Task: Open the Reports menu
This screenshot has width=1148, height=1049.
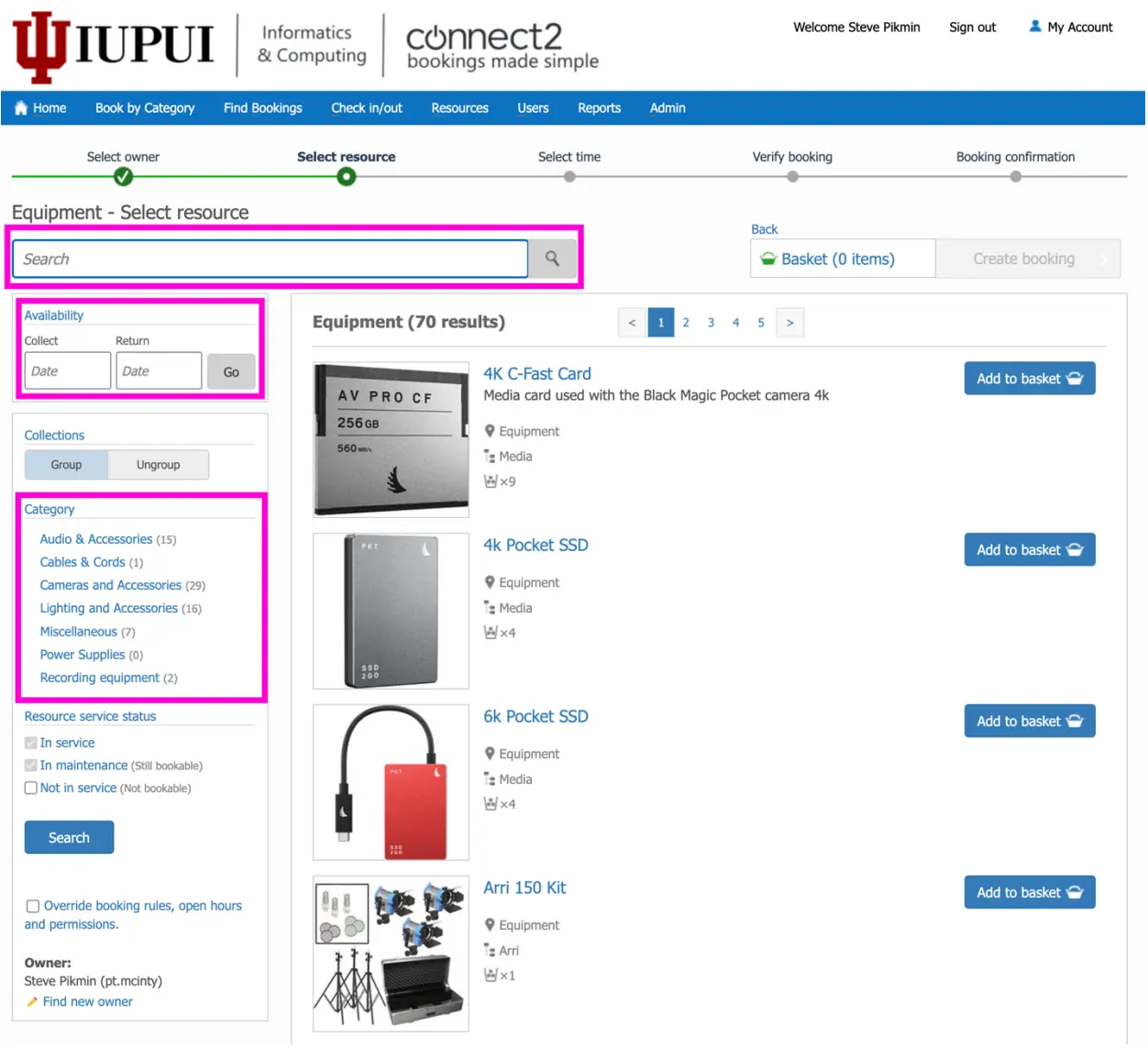Action: point(600,108)
